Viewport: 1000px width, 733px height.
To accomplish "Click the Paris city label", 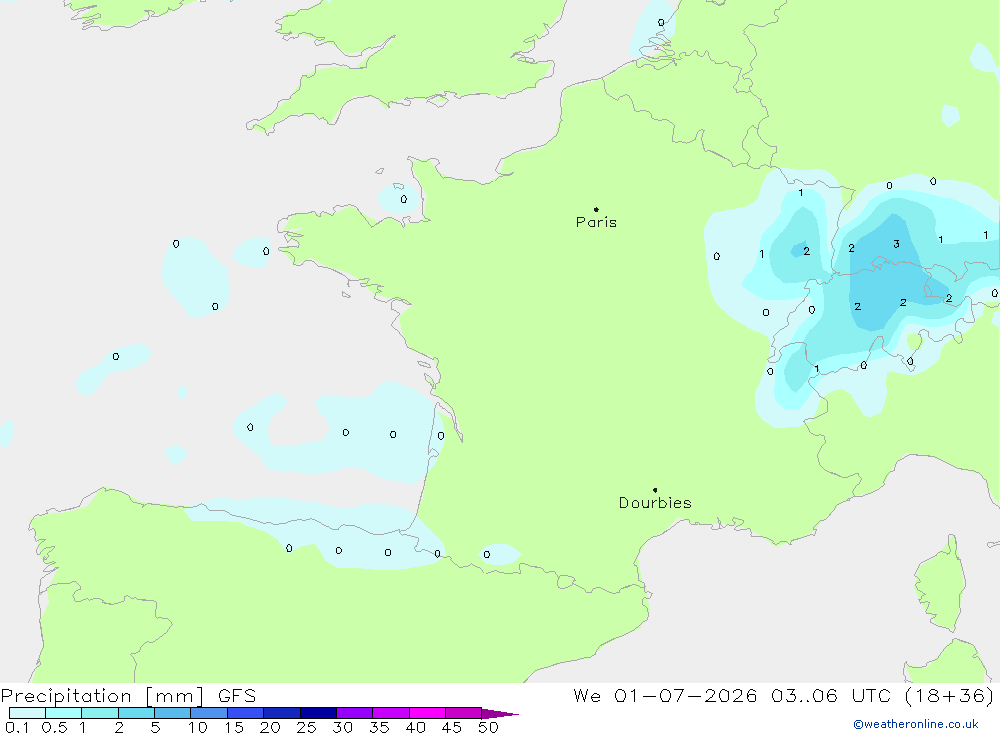I will point(596,222).
